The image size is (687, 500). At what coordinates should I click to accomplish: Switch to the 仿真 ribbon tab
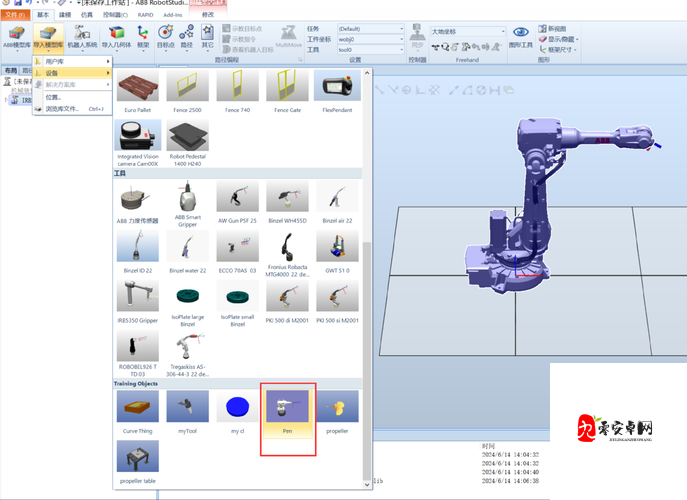87,15
